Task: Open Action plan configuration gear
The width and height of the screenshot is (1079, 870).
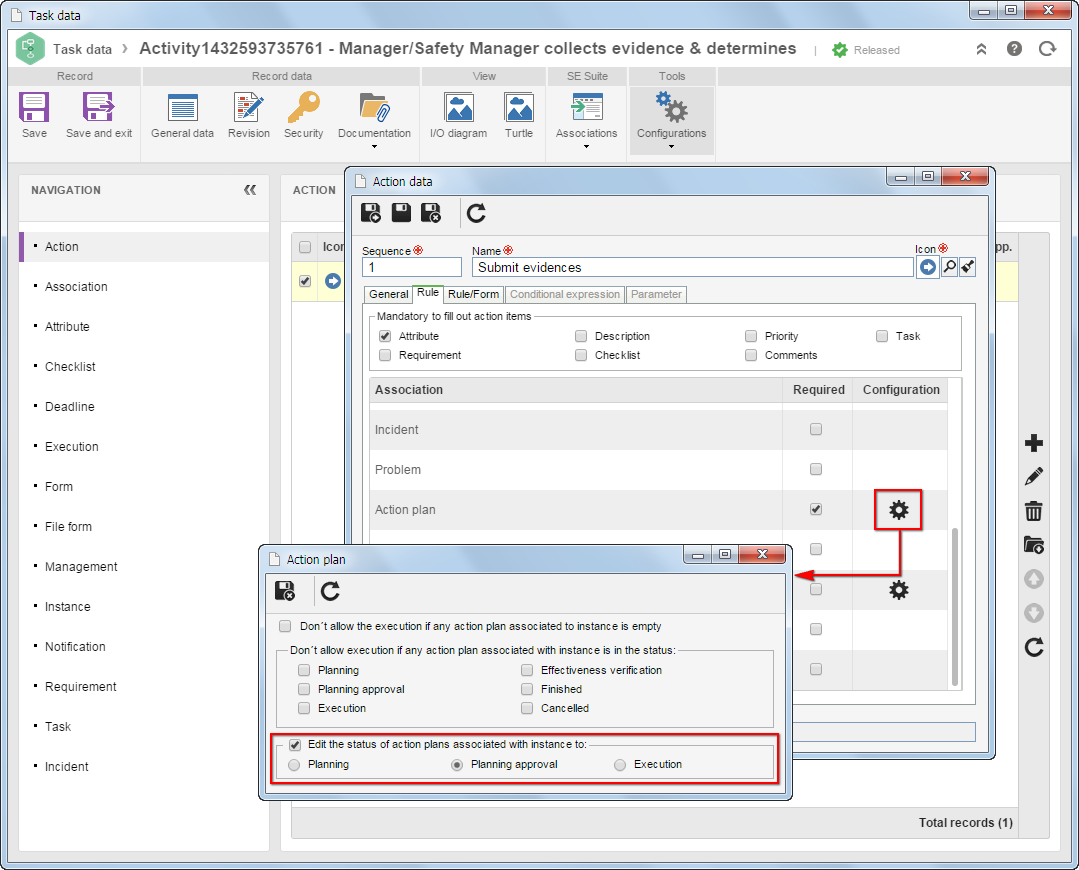Action: pyautogui.click(x=899, y=510)
